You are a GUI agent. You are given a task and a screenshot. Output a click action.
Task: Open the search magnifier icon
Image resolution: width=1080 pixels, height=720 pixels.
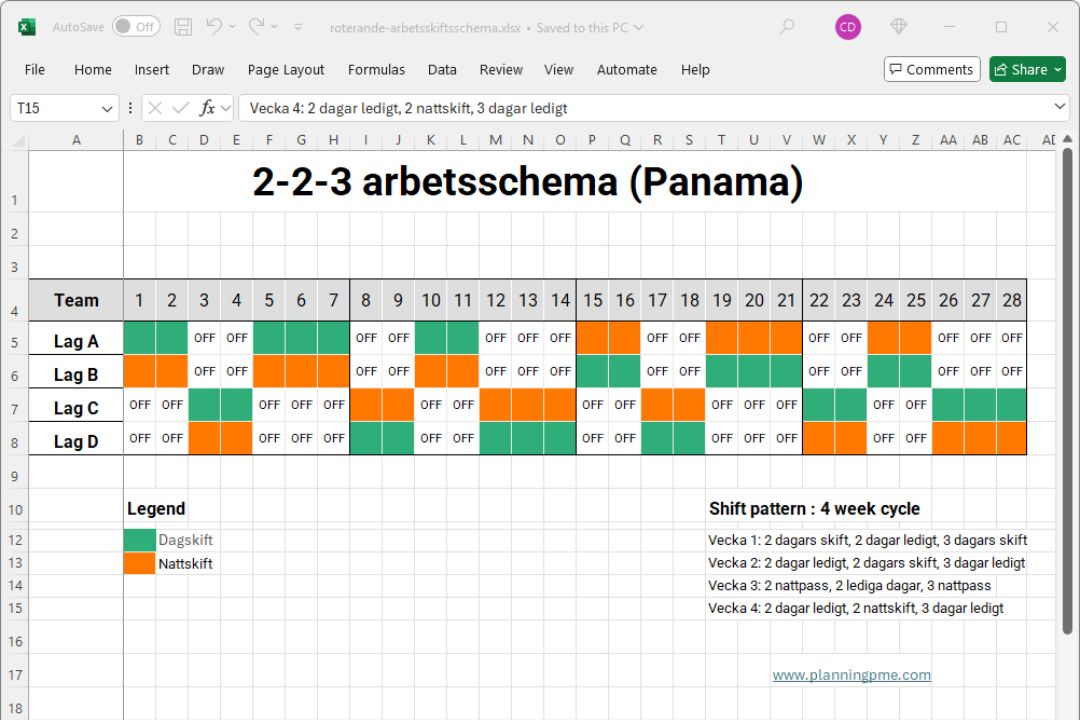pyautogui.click(x=787, y=27)
